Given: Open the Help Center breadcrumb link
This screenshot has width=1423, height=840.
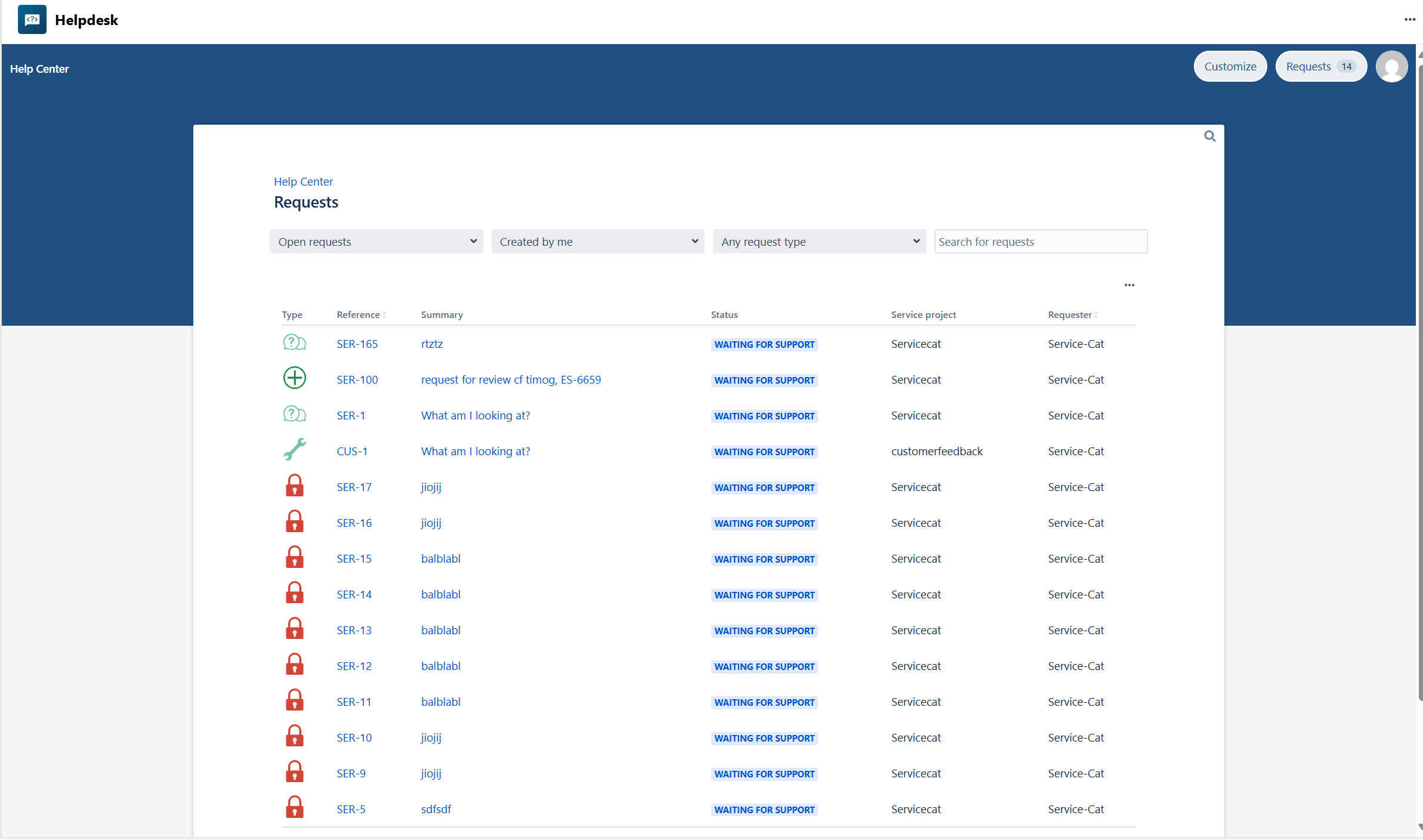Looking at the screenshot, I should point(303,181).
